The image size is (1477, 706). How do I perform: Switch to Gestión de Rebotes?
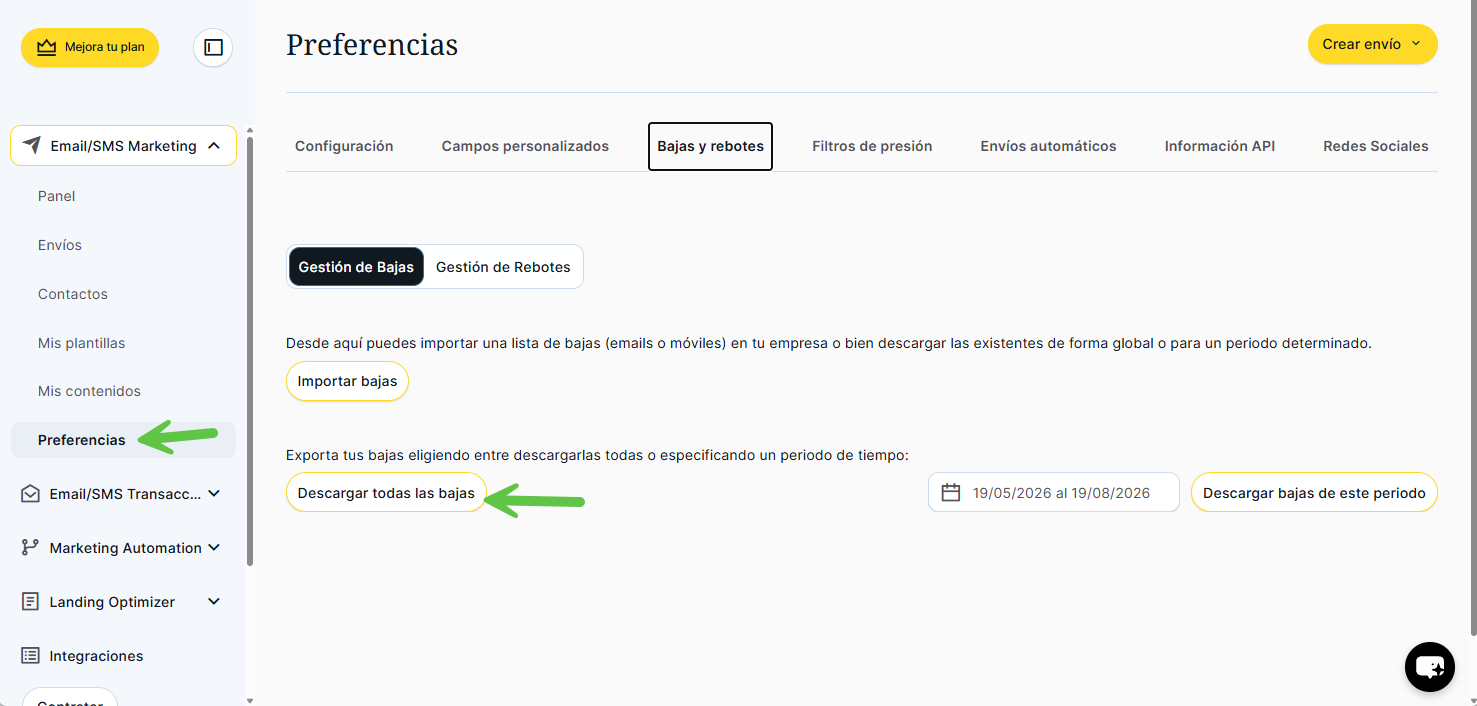coord(503,267)
